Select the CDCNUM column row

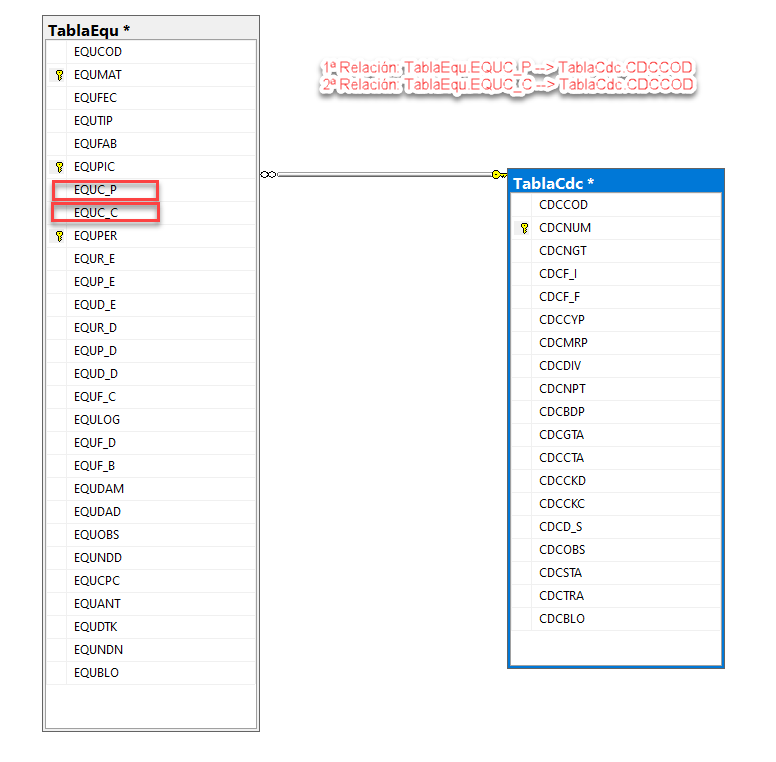[616, 228]
